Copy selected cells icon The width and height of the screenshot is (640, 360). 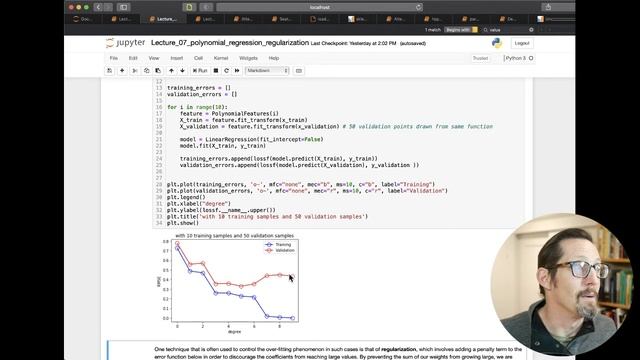(x=147, y=71)
